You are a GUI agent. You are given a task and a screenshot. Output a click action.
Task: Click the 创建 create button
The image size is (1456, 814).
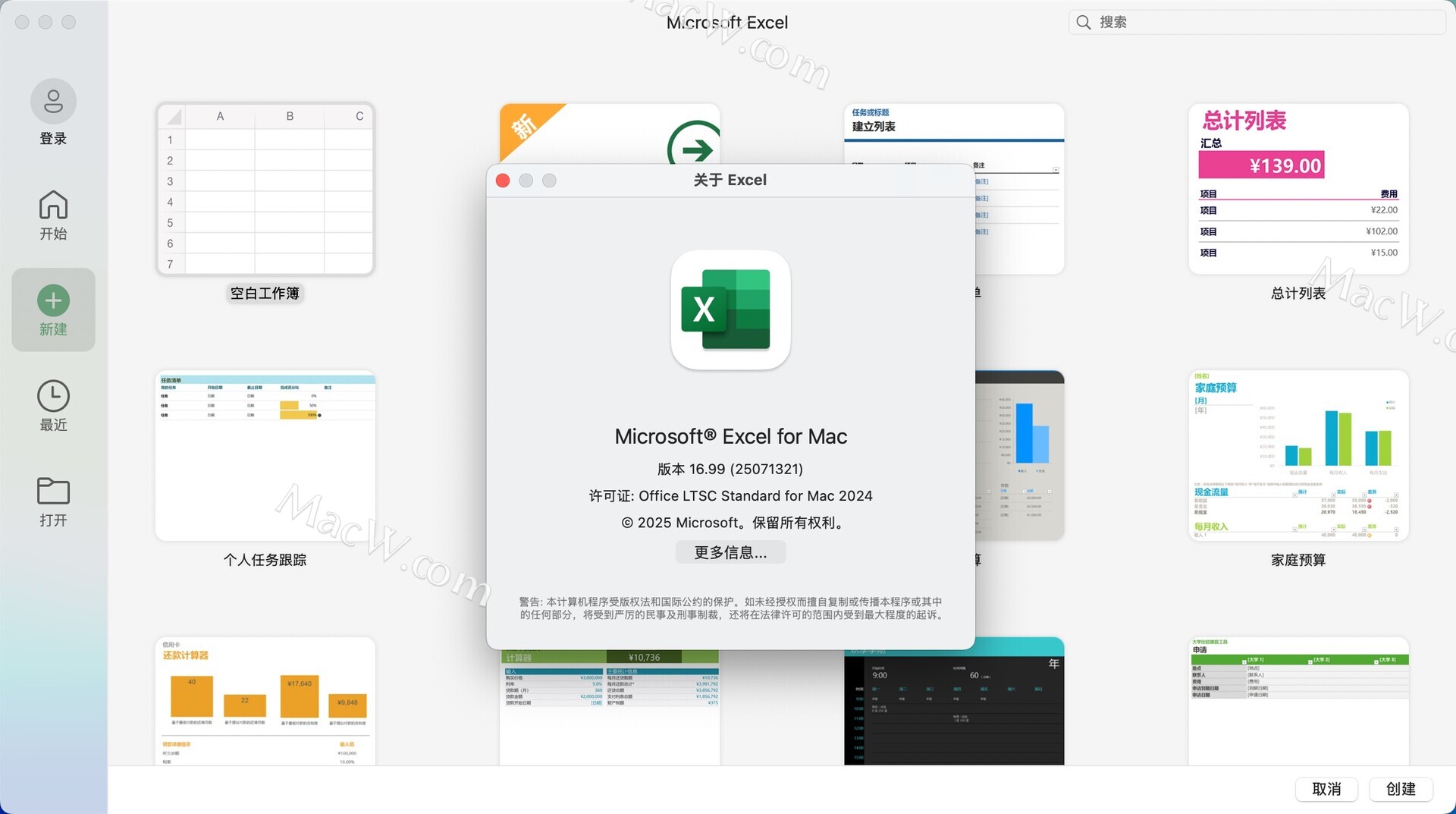[1401, 789]
